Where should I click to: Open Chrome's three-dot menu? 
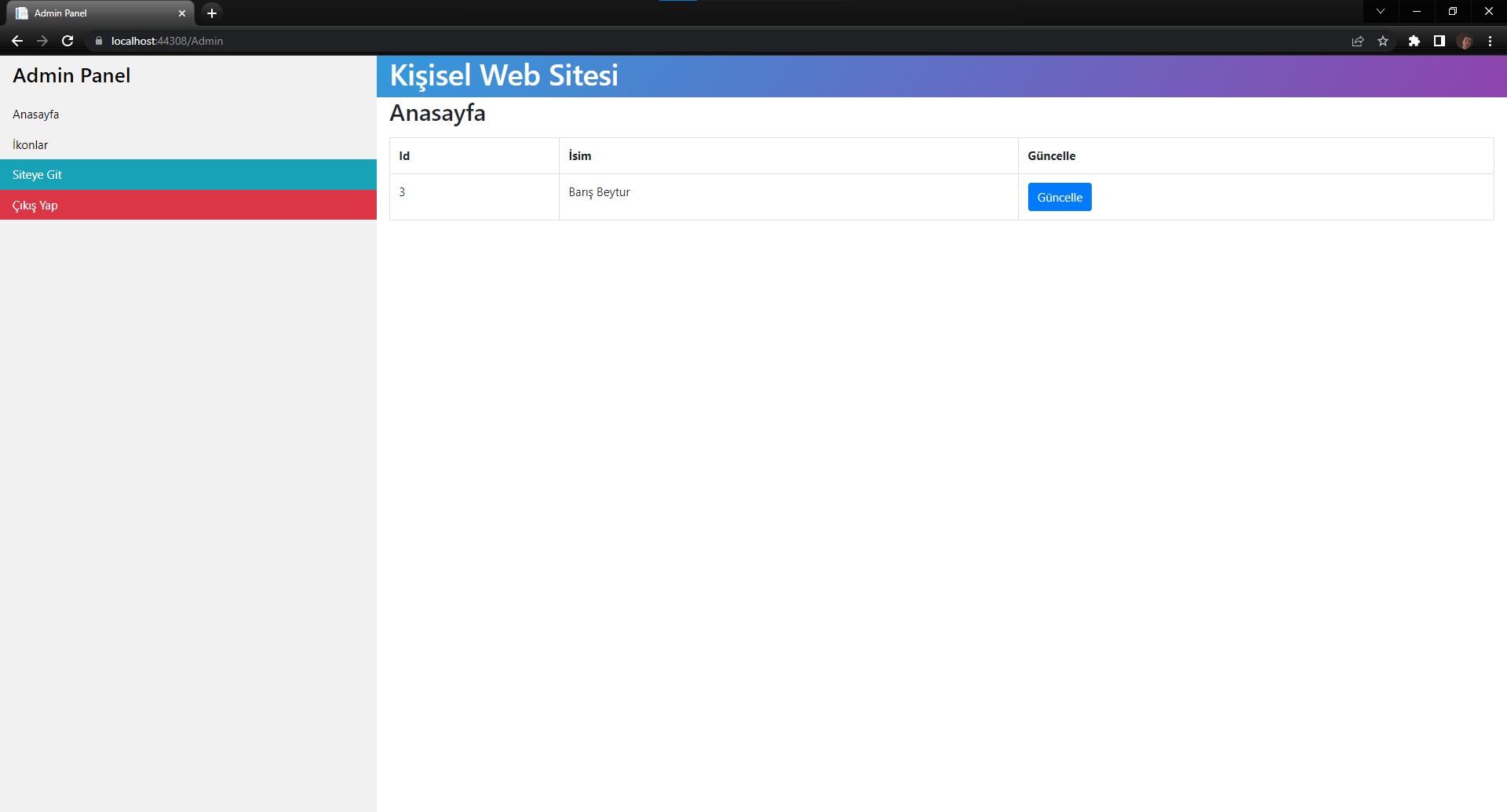pyautogui.click(x=1490, y=41)
